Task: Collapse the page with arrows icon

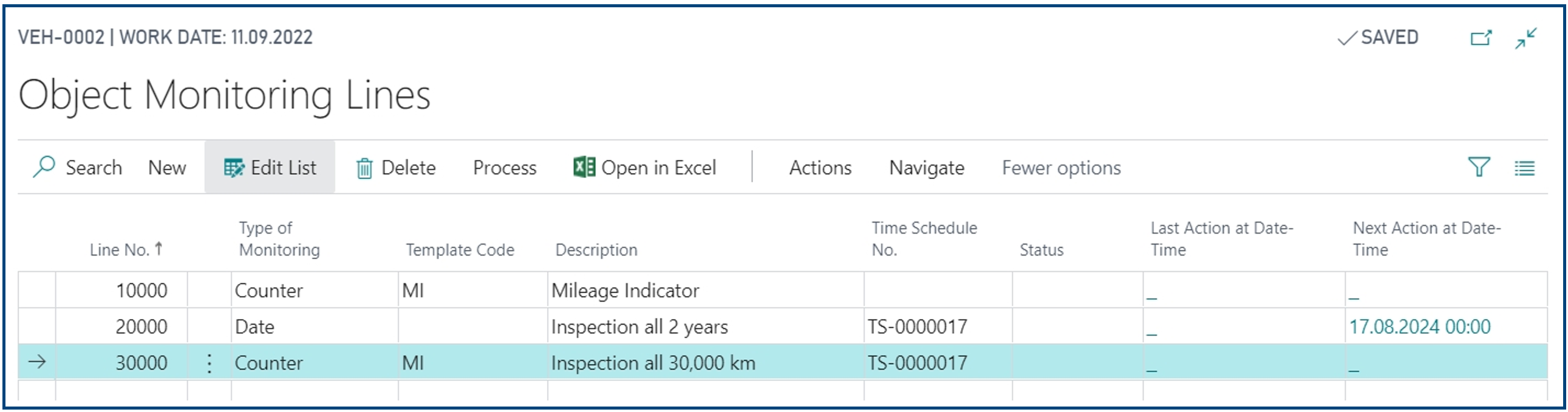Action: (x=1527, y=38)
